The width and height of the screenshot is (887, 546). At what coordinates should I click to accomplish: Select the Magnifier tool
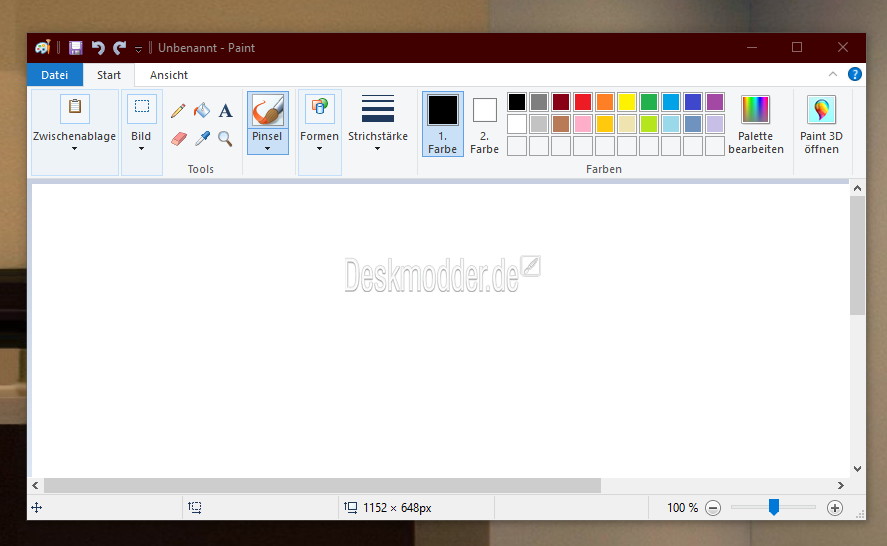pos(226,139)
